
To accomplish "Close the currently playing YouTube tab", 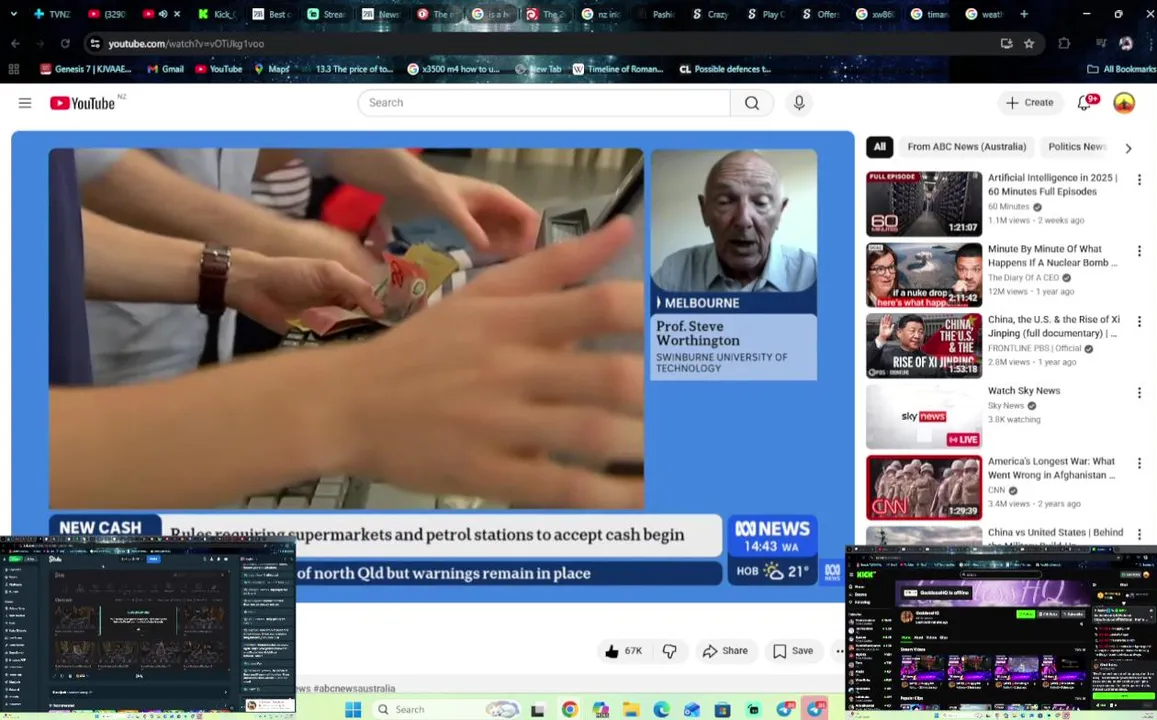I will [x=177, y=14].
